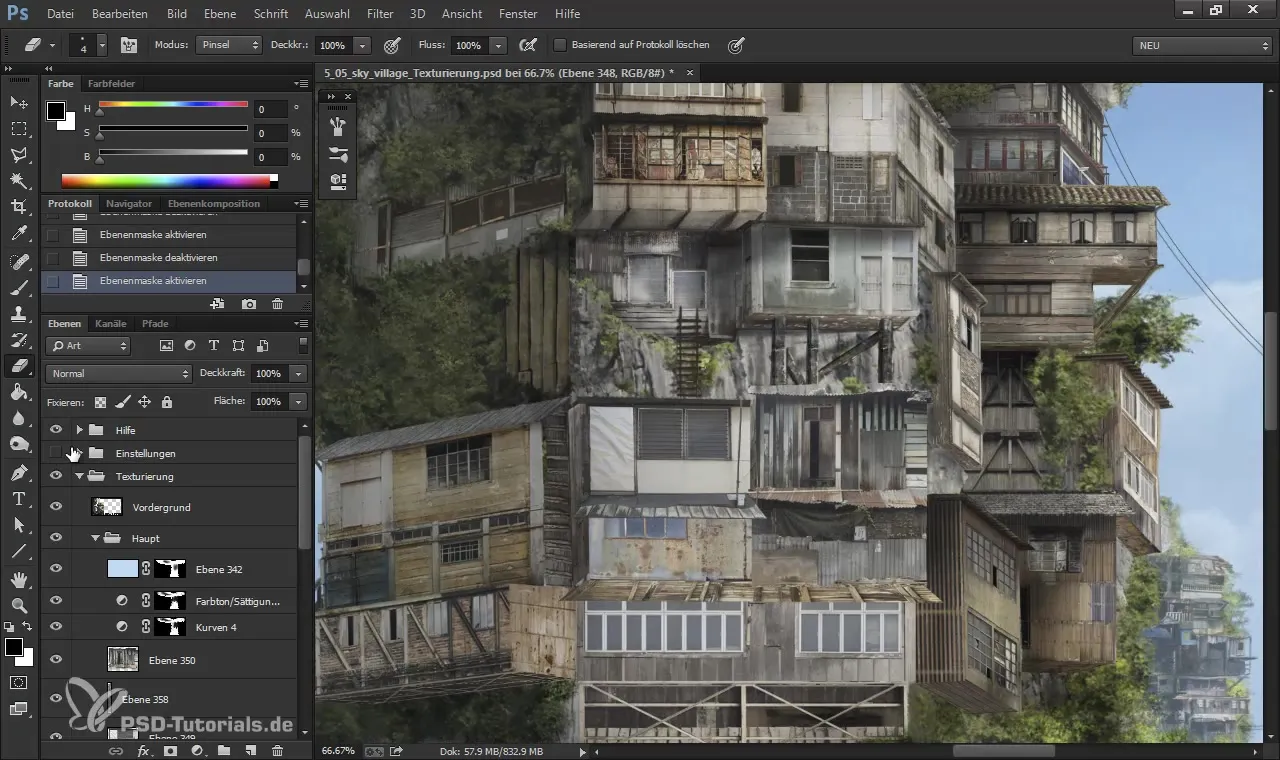Select the Magic Wand tool
The width and height of the screenshot is (1280, 760).
click(x=19, y=181)
